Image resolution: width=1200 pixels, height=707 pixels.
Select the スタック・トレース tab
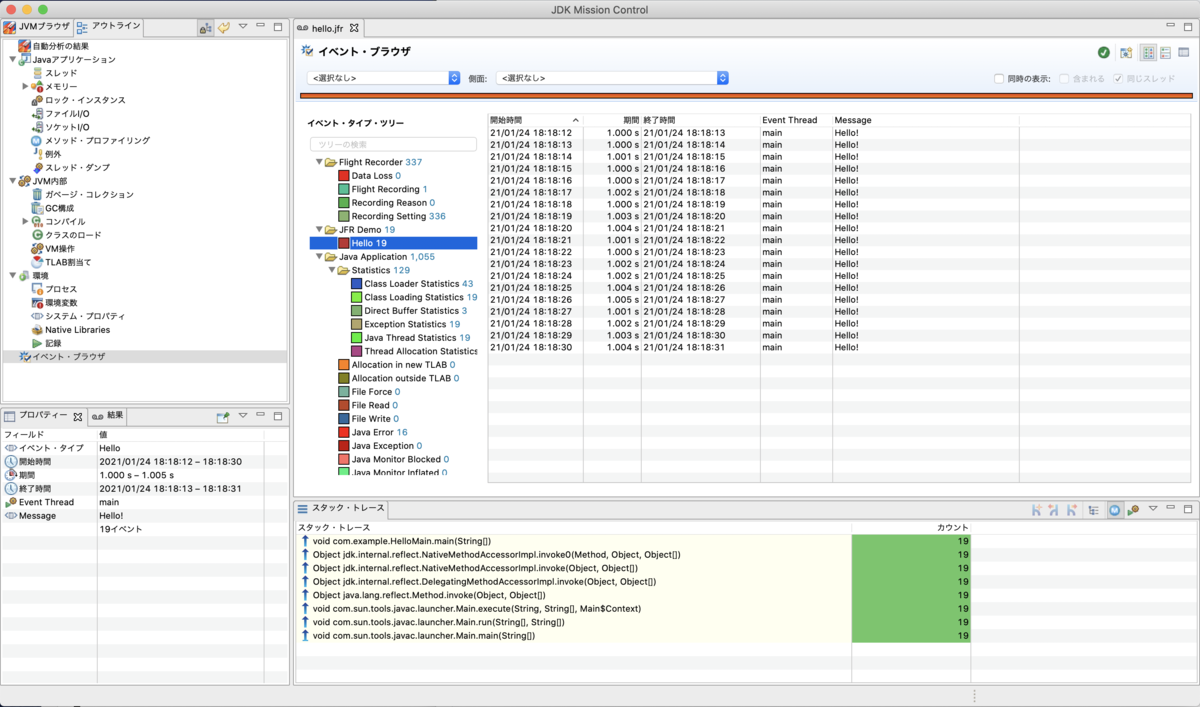(x=340, y=509)
